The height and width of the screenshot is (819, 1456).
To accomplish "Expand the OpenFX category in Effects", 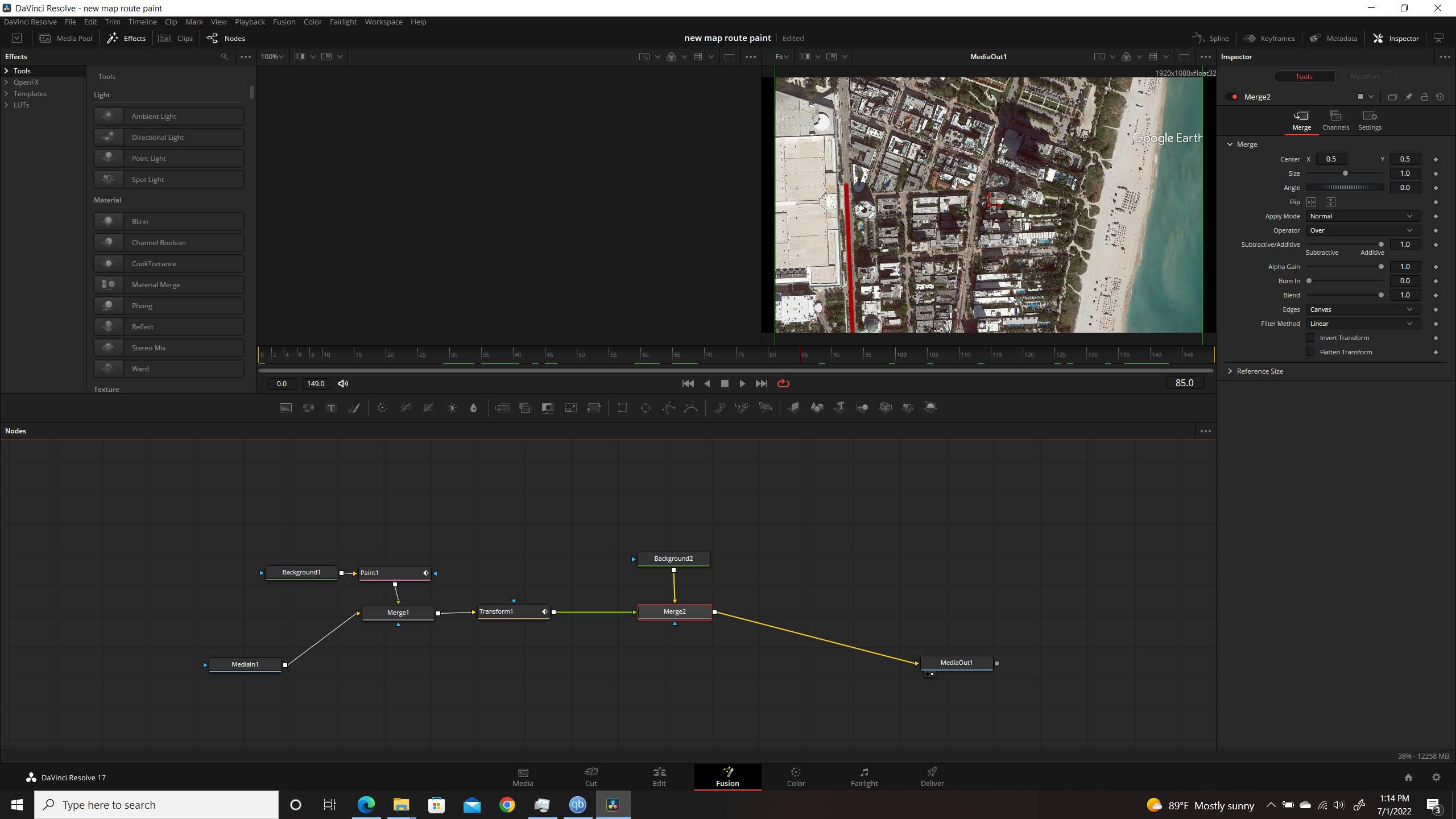I will coord(6,82).
